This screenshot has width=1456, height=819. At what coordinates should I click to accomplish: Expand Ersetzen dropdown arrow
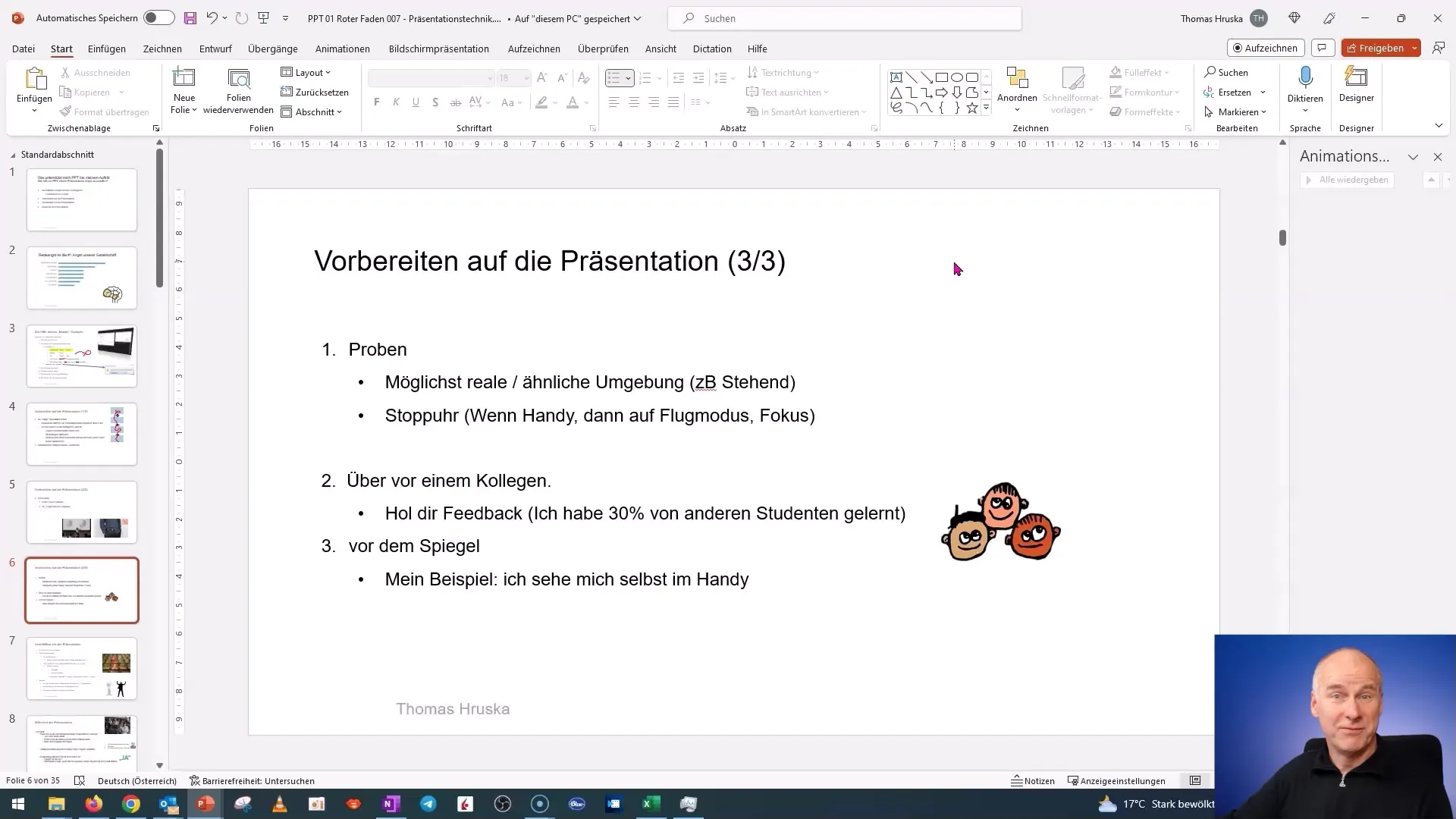coord(1263,93)
